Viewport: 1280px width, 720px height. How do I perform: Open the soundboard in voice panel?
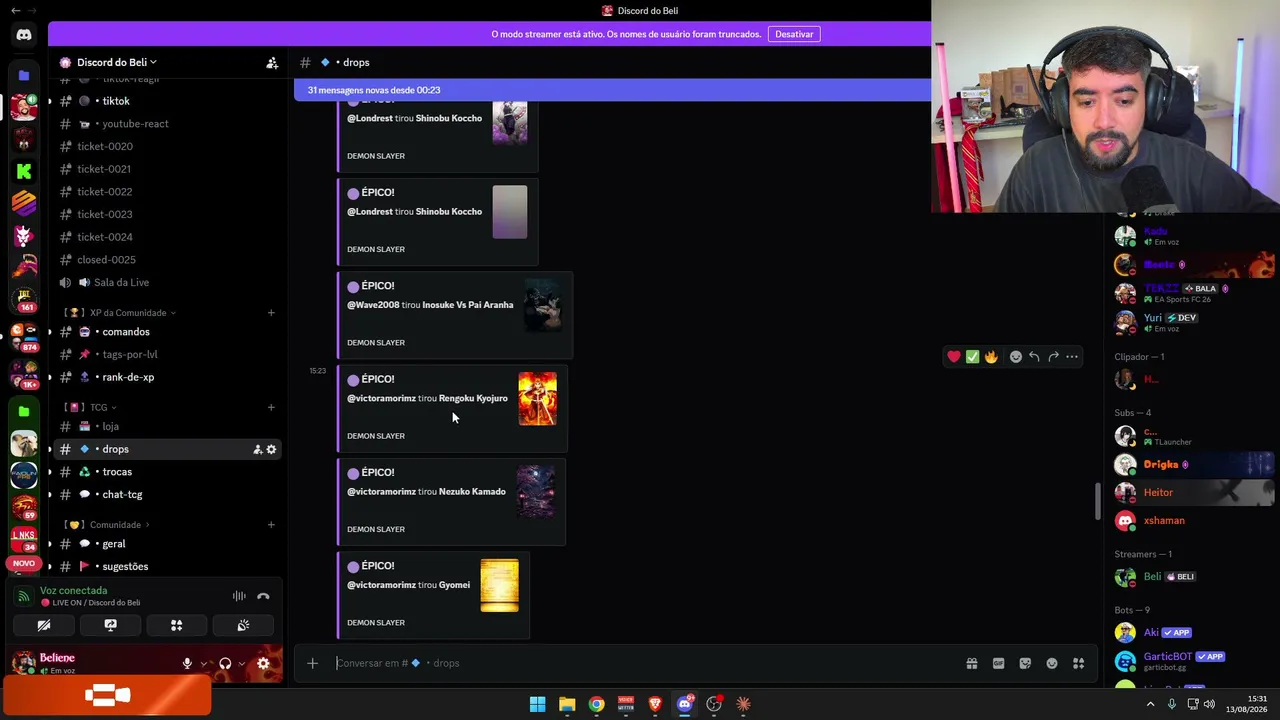243,625
